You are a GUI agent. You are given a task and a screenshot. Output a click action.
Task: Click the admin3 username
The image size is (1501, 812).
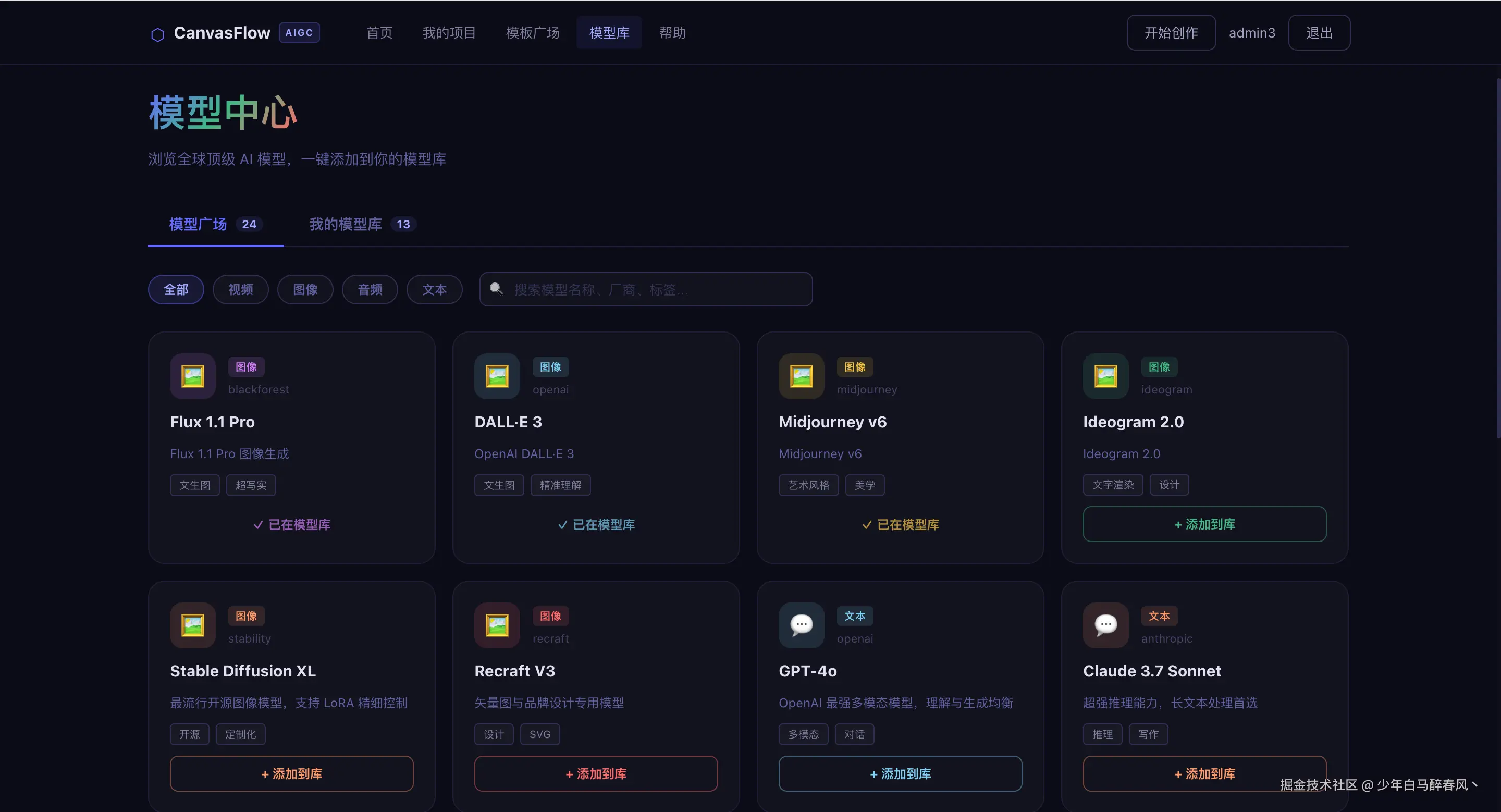tap(1251, 33)
